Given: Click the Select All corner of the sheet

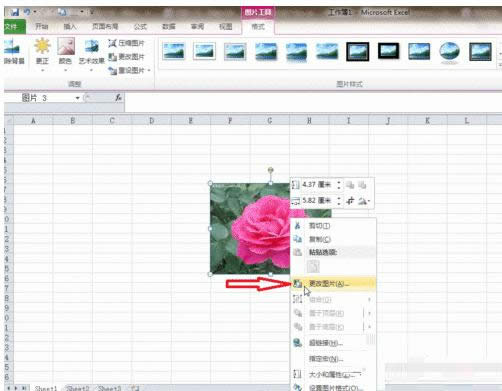Looking at the screenshot, I should tap(9, 120).
